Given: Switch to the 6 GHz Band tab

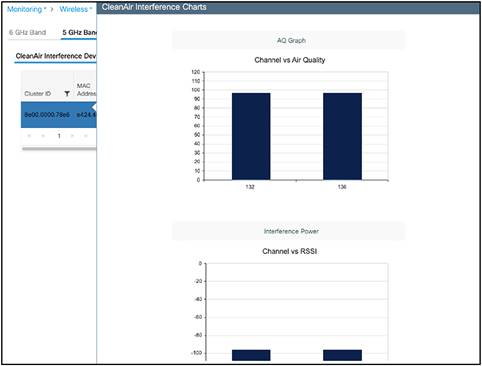Looking at the screenshot, I should pos(28,32).
